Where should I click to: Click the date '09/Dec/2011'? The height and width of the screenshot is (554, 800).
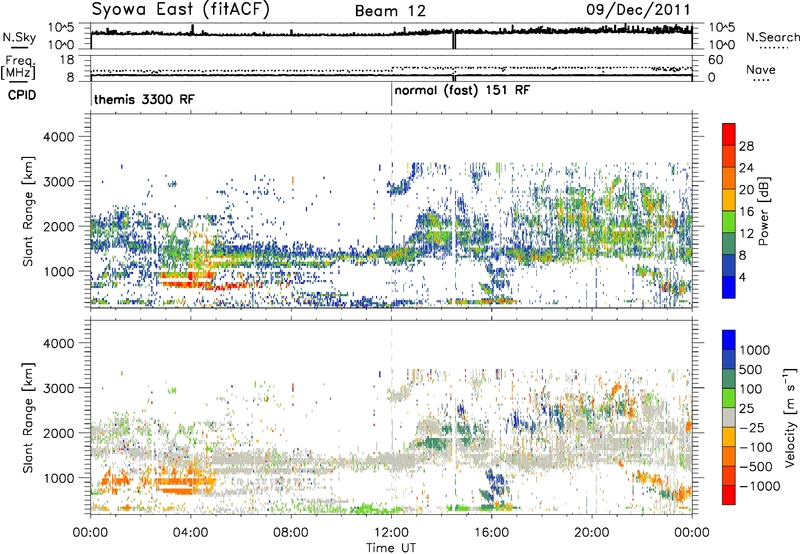point(638,10)
